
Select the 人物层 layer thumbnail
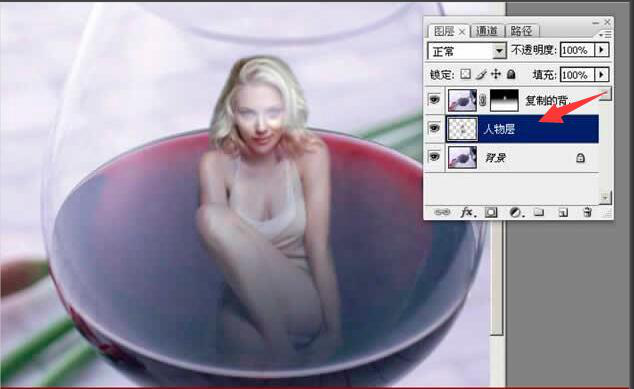[462, 129]
